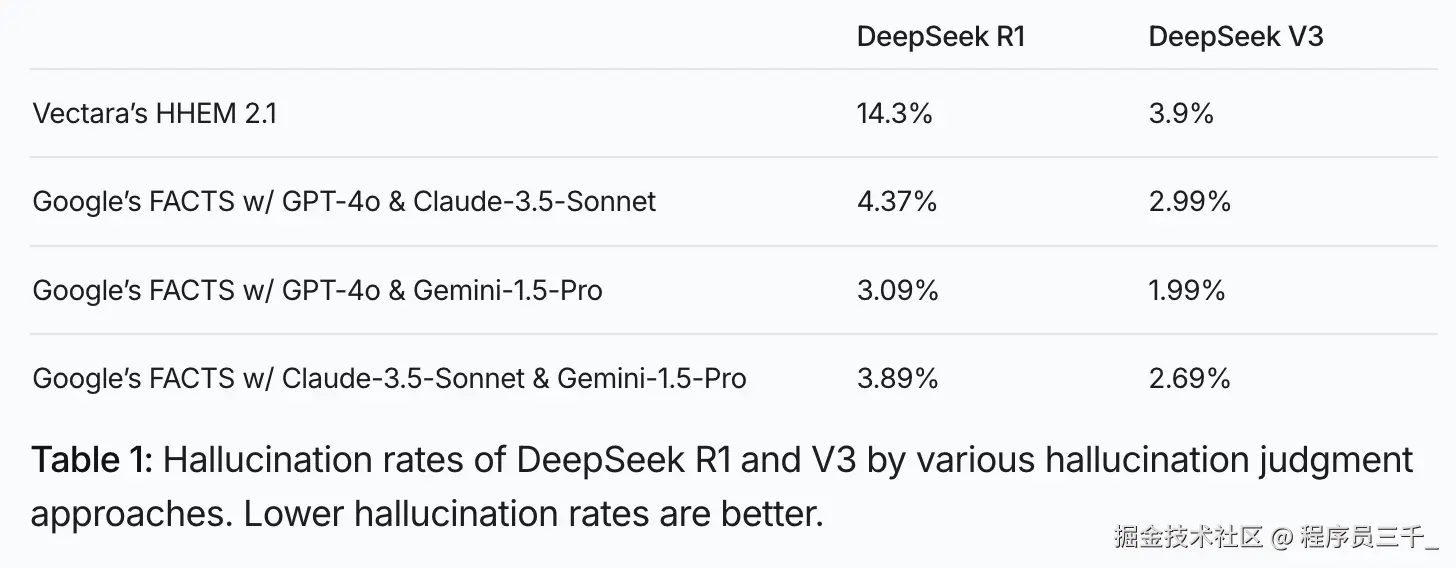Click the 4.37% hallucination rate
Viewport: 1456px width, 568px height.
click(x=897, y=202)
